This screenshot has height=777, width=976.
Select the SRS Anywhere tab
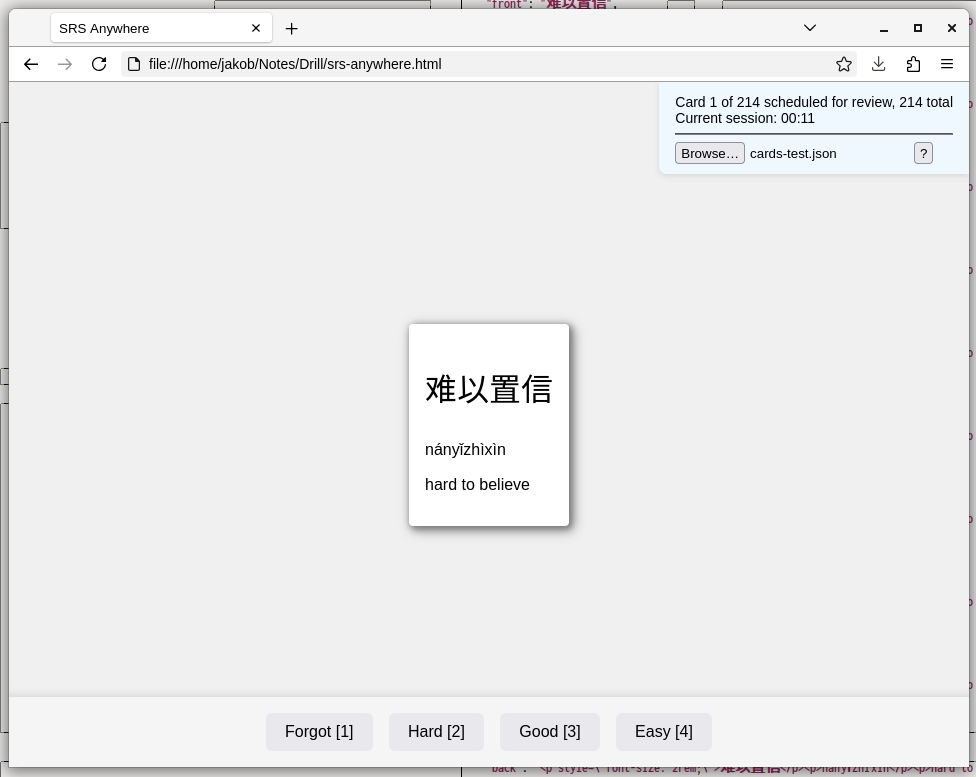click(140, 28)
